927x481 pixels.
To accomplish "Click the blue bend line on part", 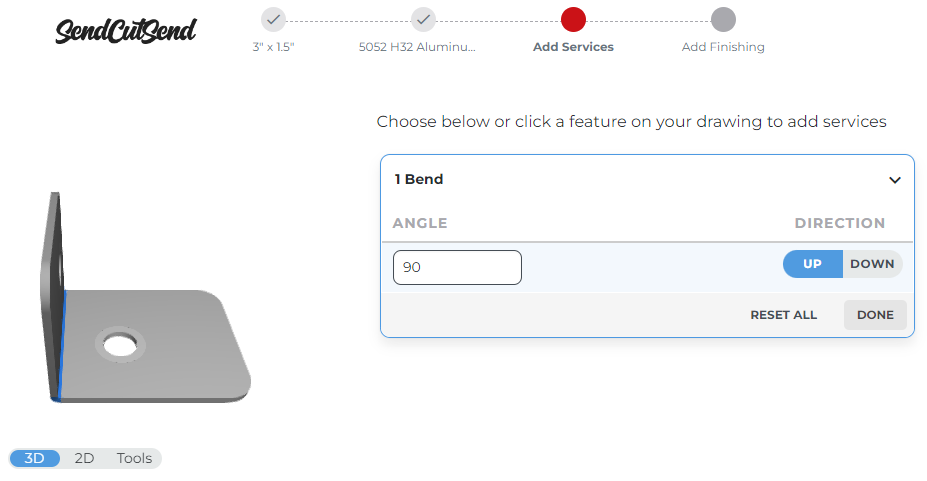I will pos(62,345).
